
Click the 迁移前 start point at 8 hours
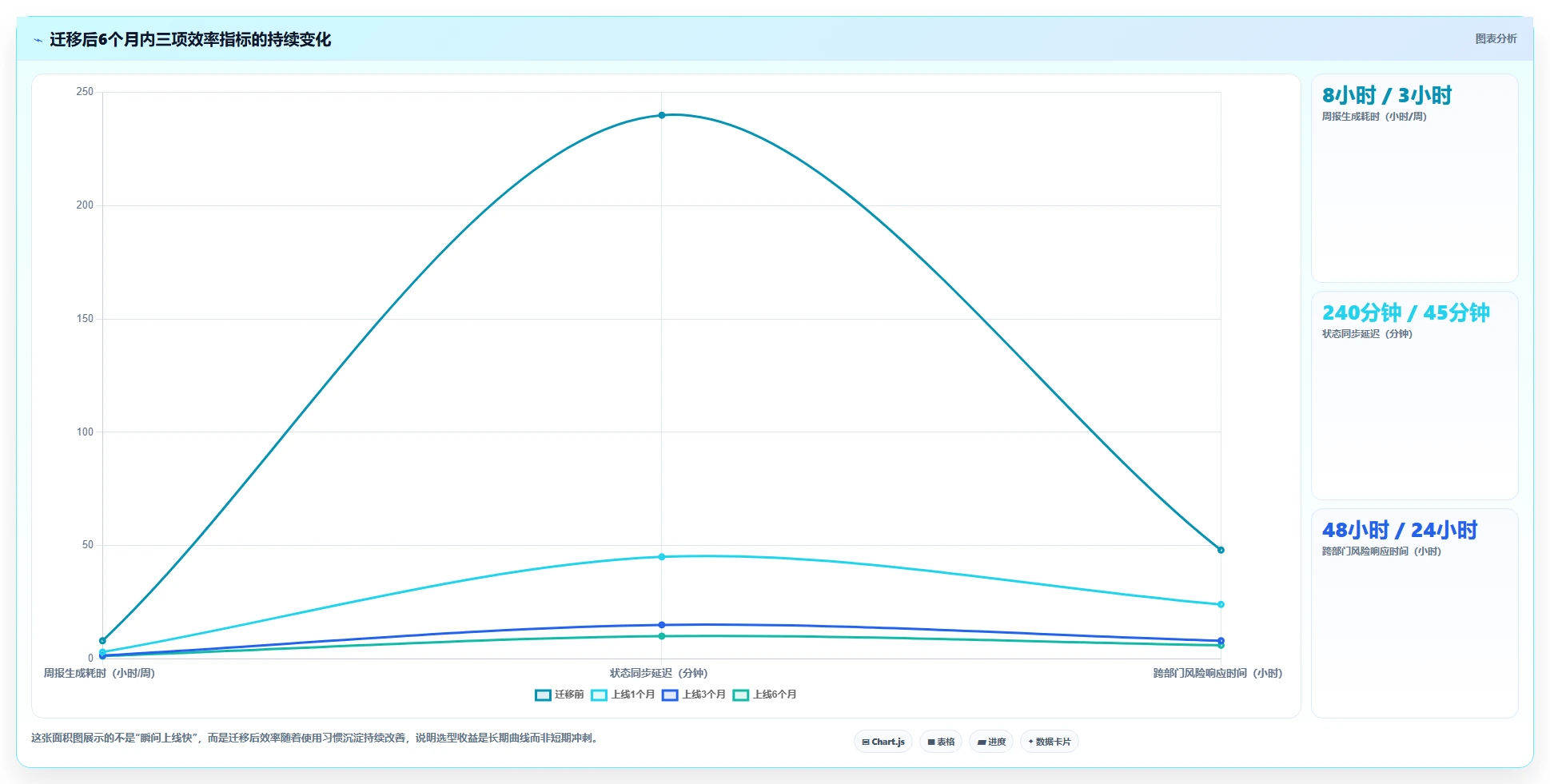[x=102, y=640]
